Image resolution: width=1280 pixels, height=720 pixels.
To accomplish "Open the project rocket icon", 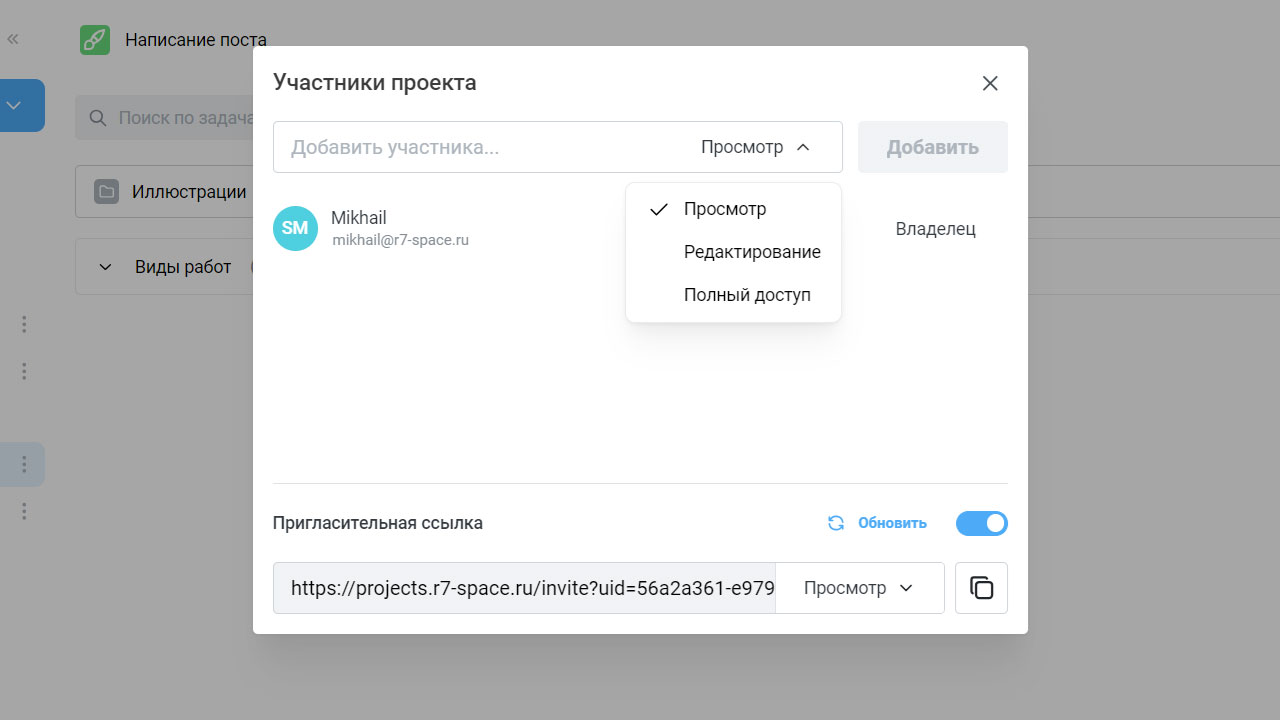I will pos(95,40).
